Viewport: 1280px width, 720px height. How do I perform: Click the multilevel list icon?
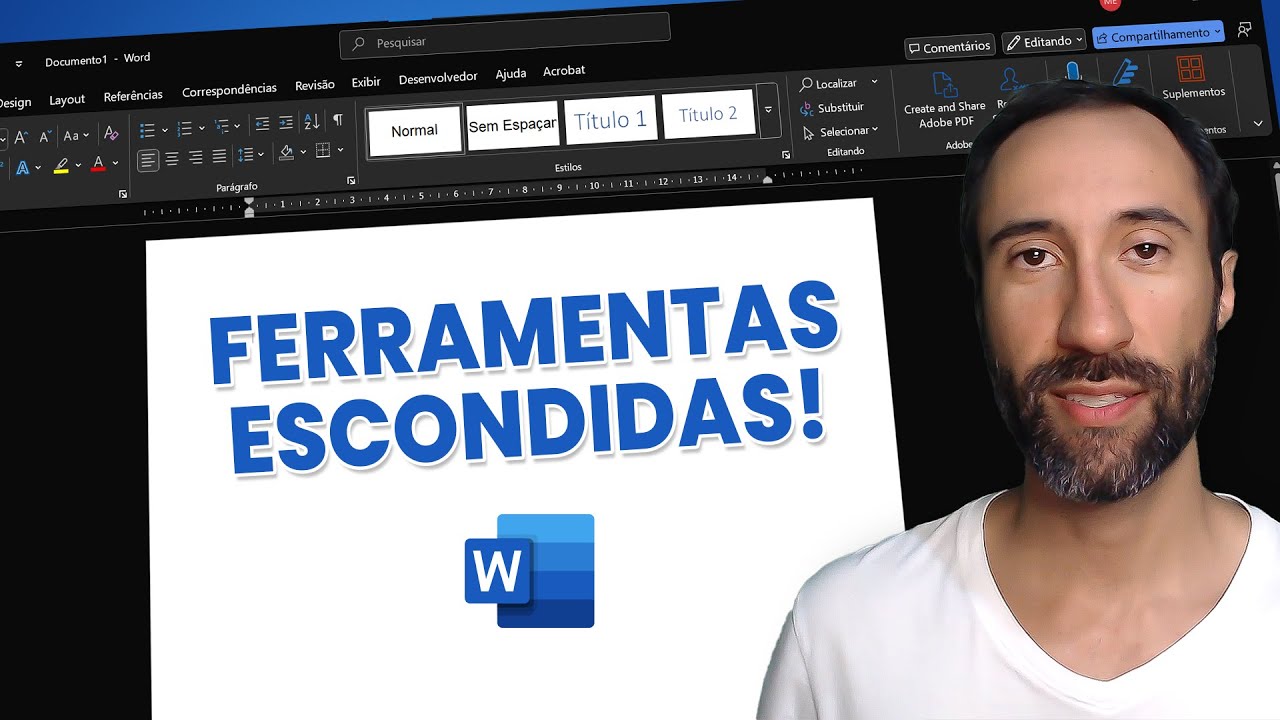pos(221,127)
